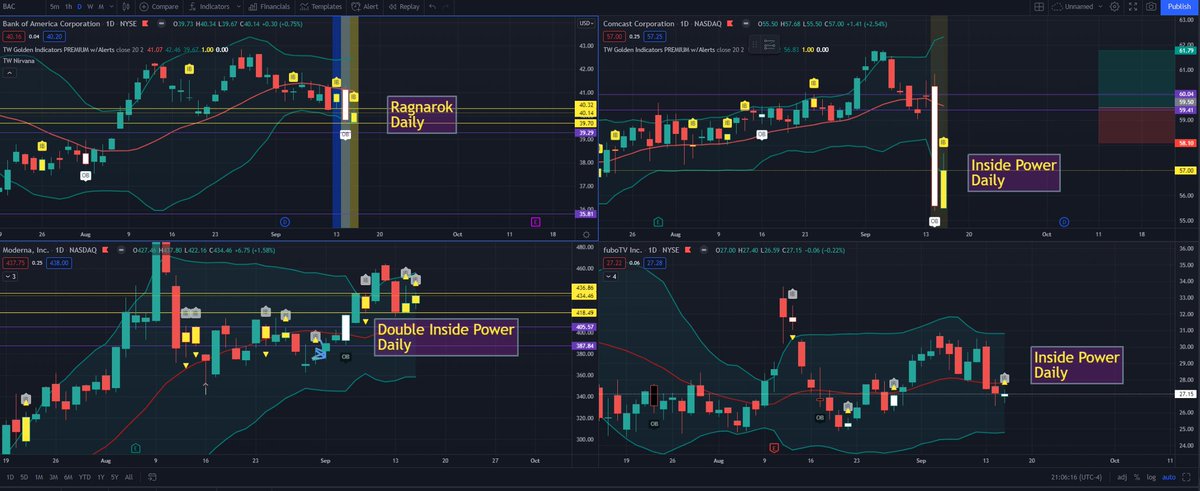
Task: Select the 5D date range
Action: click(x=24, y=477)
